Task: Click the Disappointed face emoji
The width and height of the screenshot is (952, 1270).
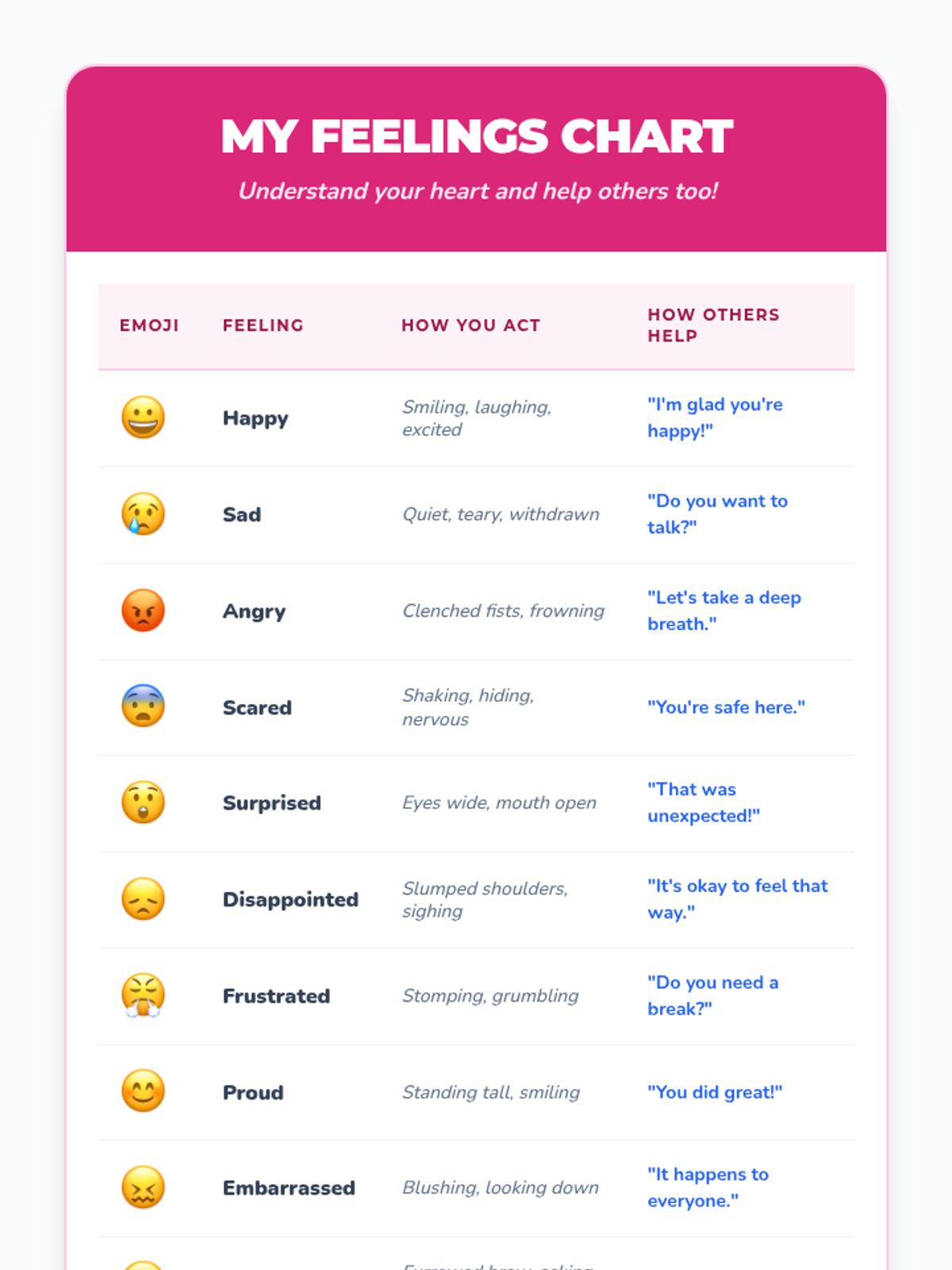Action: click(143, 899)
